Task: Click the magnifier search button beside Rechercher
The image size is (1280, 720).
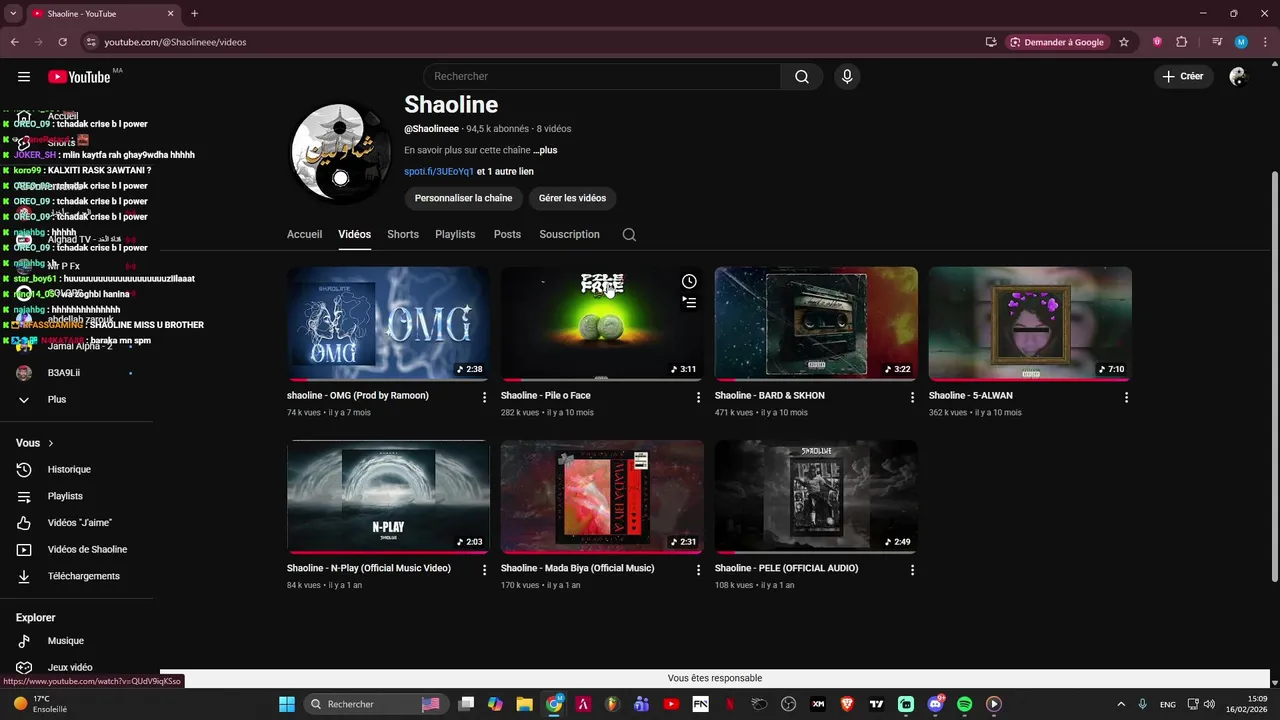Action: pyautogui.click(x=802, y=77)
